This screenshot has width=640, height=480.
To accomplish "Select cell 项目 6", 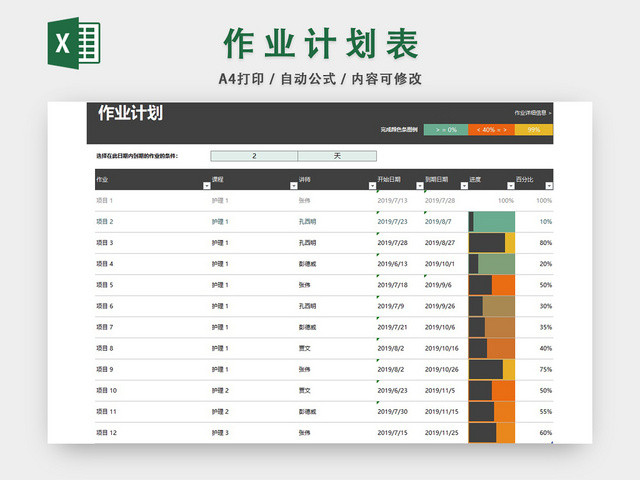I will 104,306.
